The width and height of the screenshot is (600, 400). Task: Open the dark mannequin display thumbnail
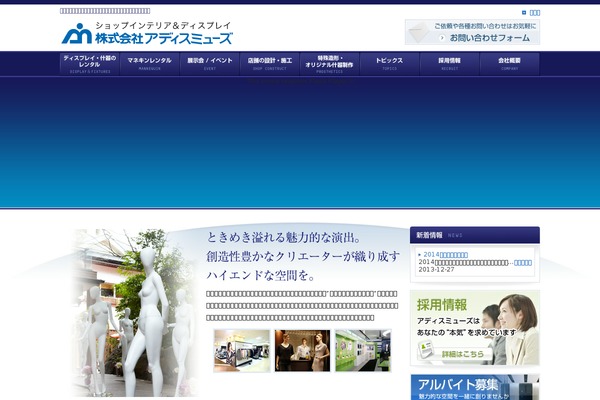[x=302, y=351]
